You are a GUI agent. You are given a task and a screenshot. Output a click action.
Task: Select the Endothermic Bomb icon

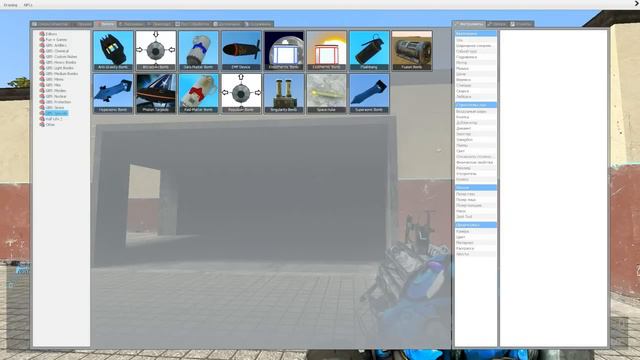(x=284, y=50)
